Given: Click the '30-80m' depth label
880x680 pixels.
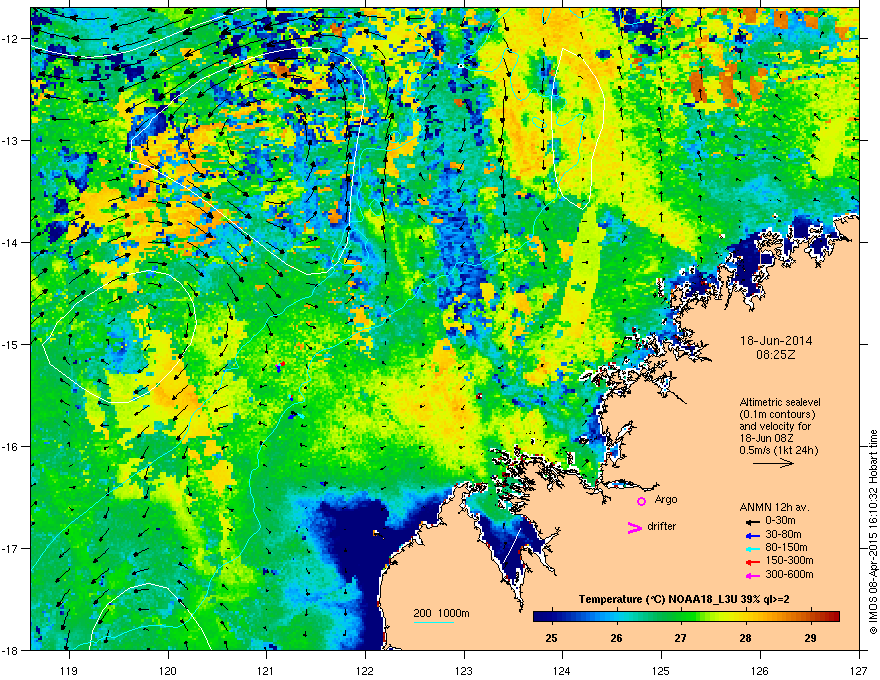Looking at the screenshot, I should pos(783,534).
